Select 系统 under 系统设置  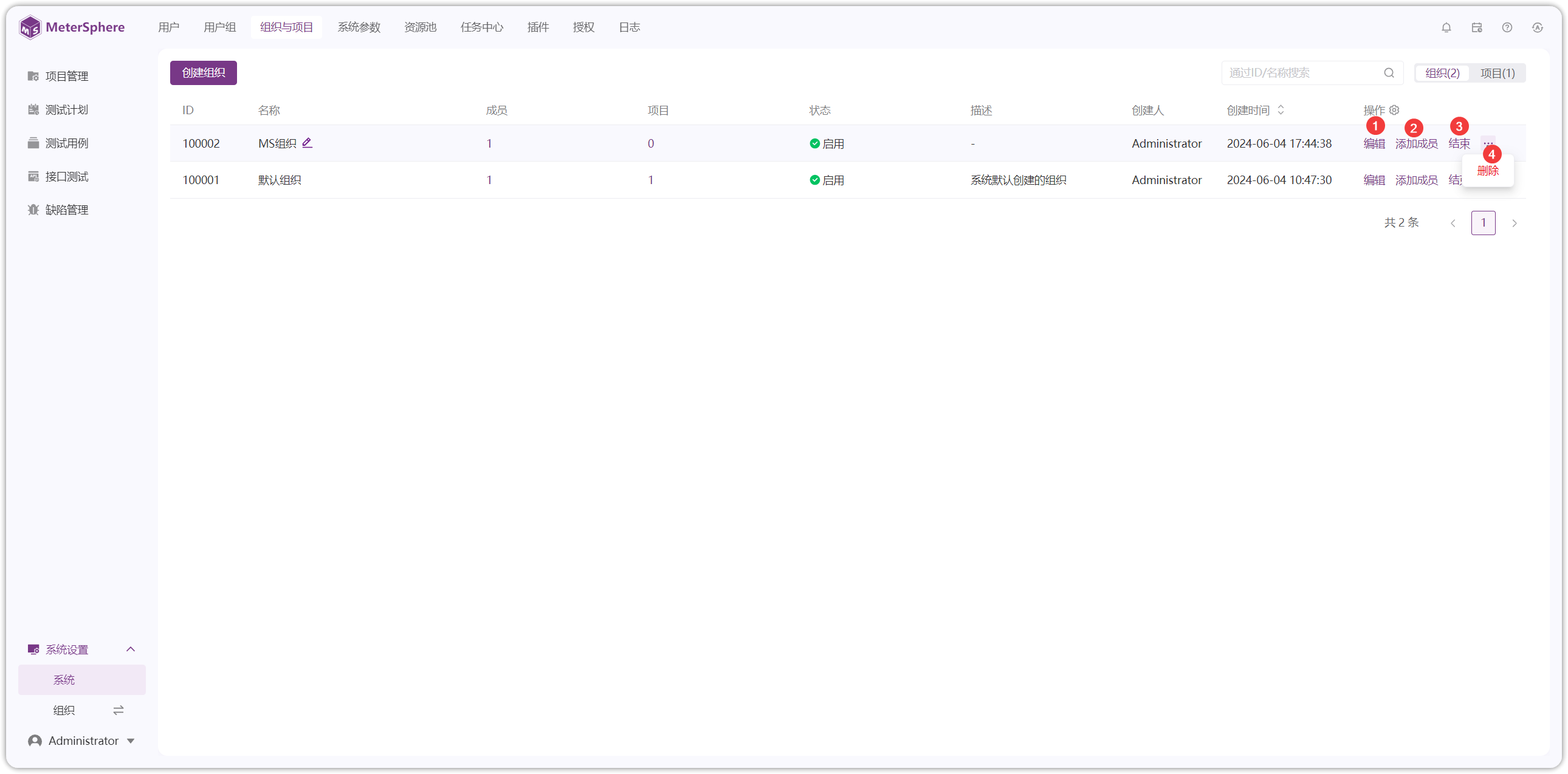point(82,680)
